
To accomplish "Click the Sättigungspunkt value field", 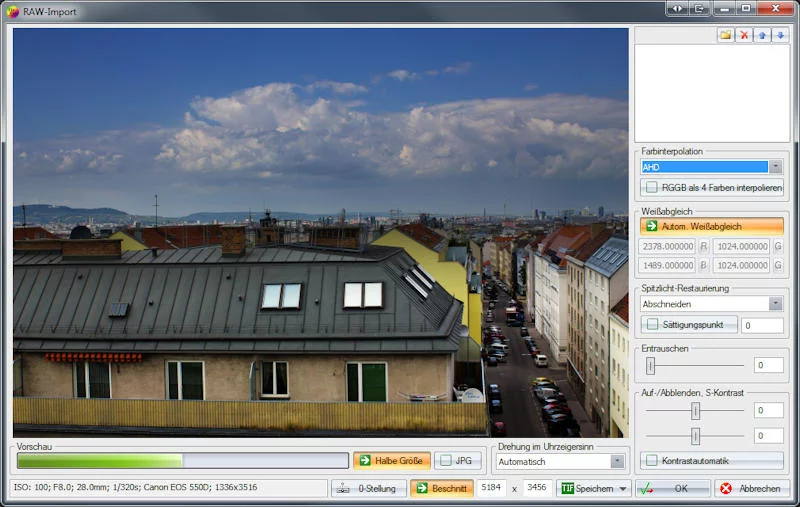I will (762, 325).
